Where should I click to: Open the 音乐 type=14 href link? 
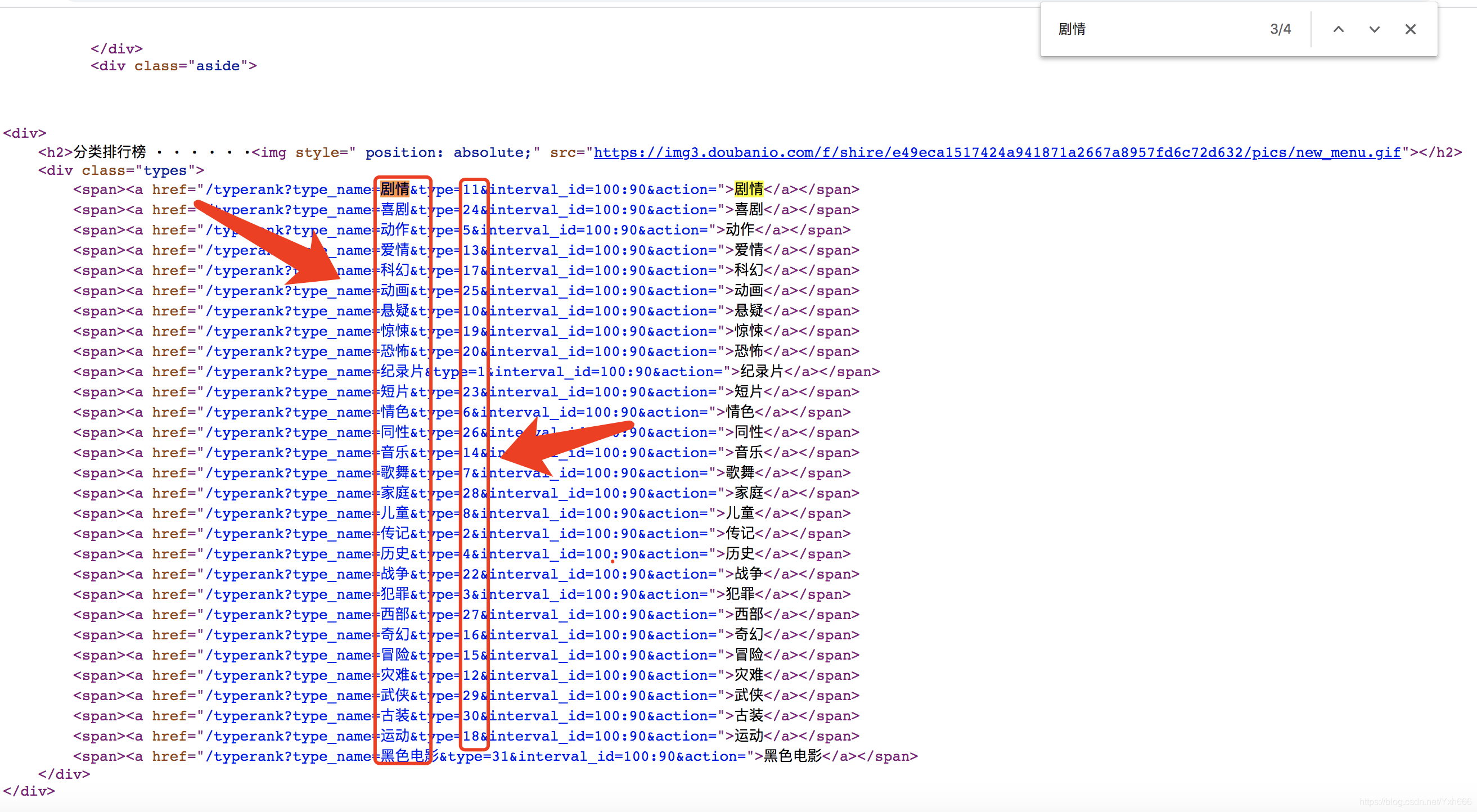[x=461, y=453]
